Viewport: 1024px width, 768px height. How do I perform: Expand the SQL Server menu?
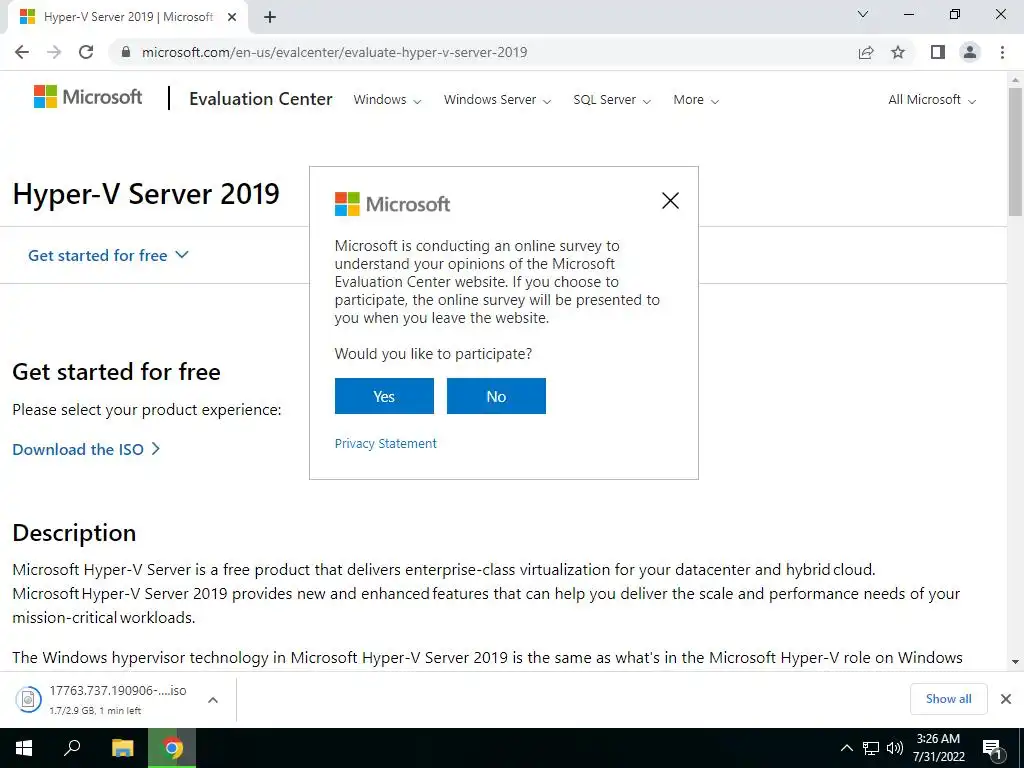point(612,100)
